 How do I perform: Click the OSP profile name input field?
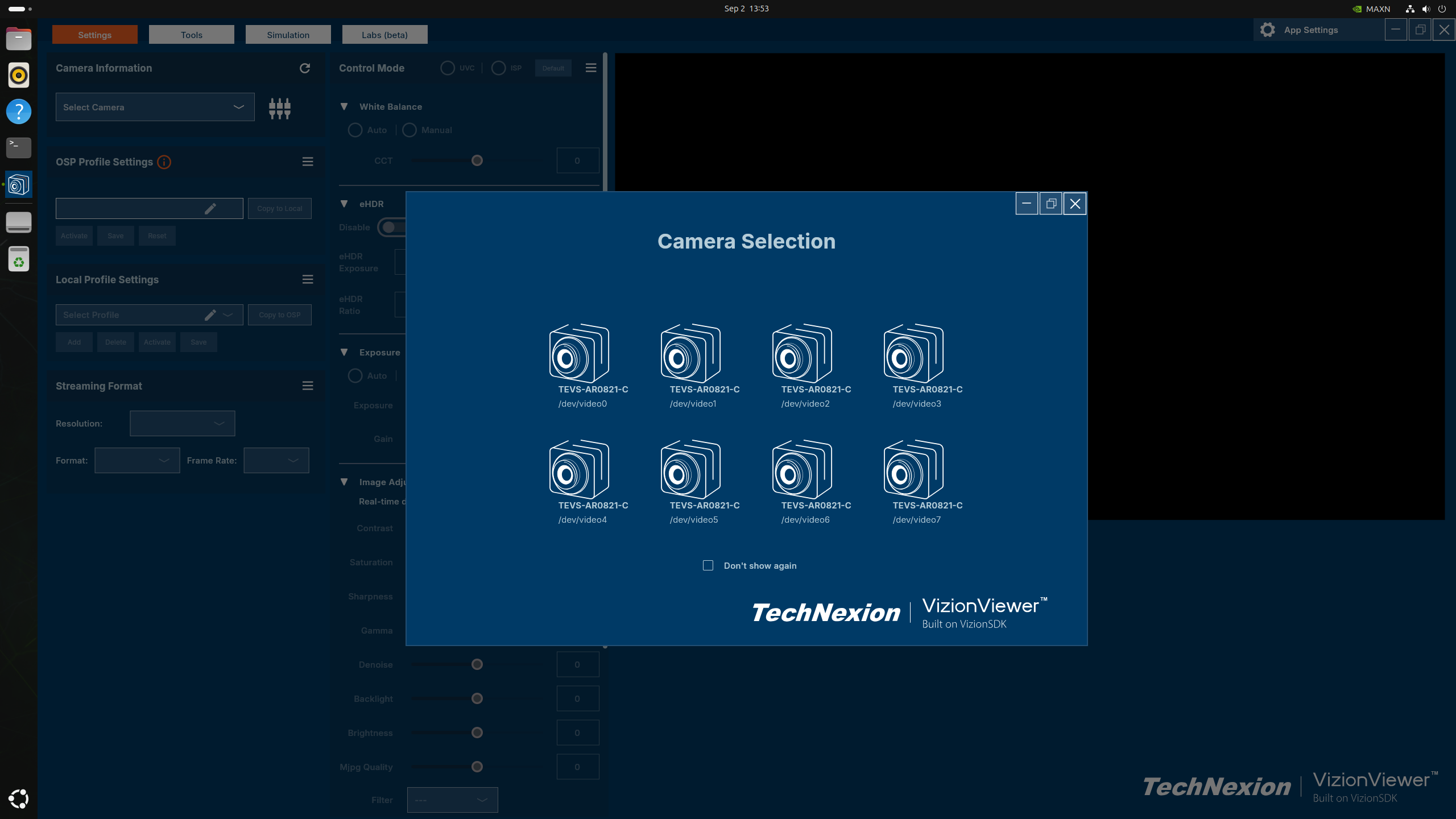(x=149, y=209)
